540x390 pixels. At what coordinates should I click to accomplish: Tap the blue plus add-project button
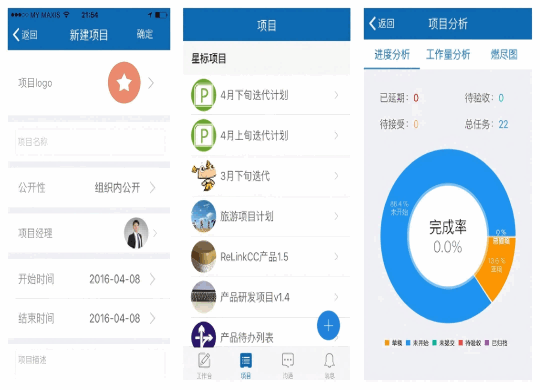pyautogui.click(x=328, y=325)
